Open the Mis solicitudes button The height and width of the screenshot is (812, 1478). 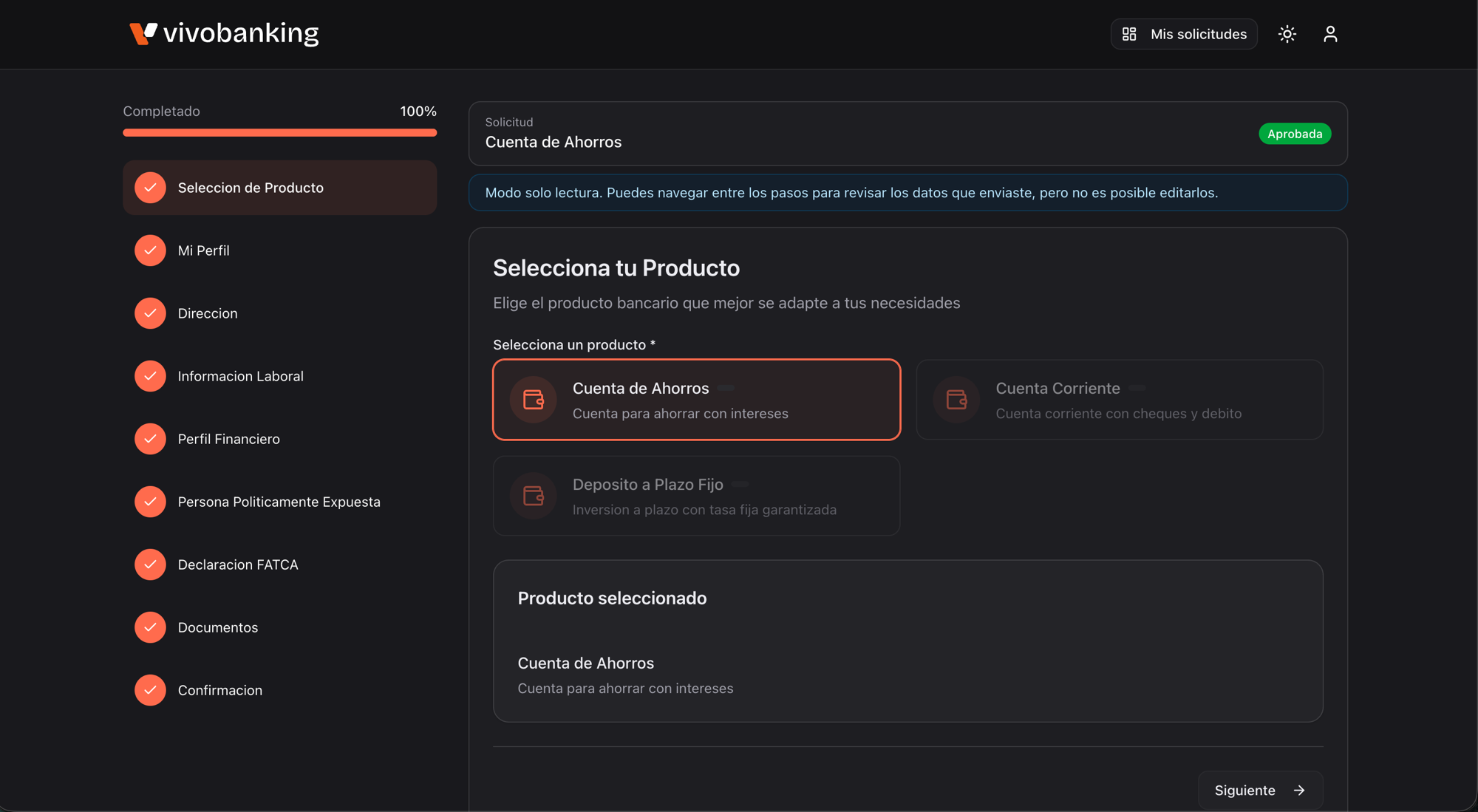(1184, 34)
